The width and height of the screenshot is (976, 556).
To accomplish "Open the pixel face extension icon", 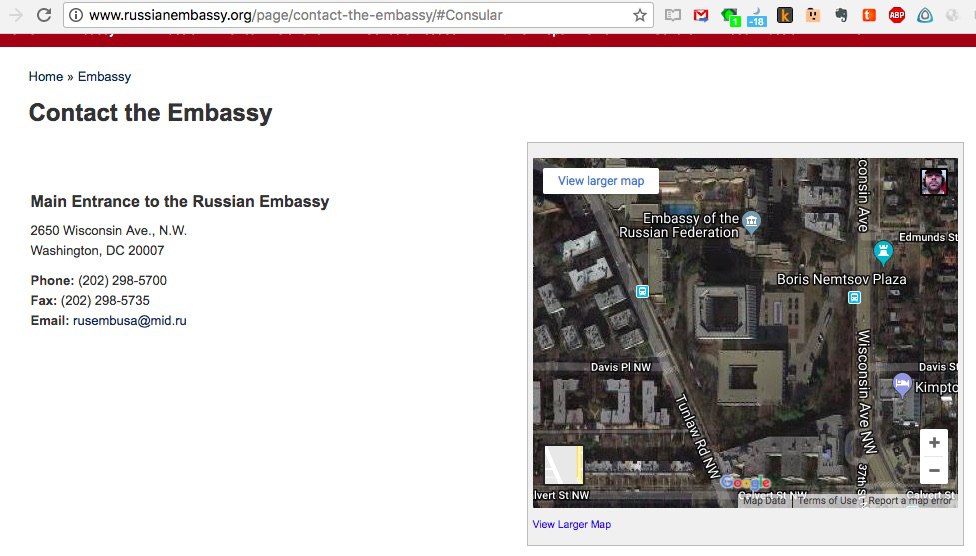I will click(813, 15).
